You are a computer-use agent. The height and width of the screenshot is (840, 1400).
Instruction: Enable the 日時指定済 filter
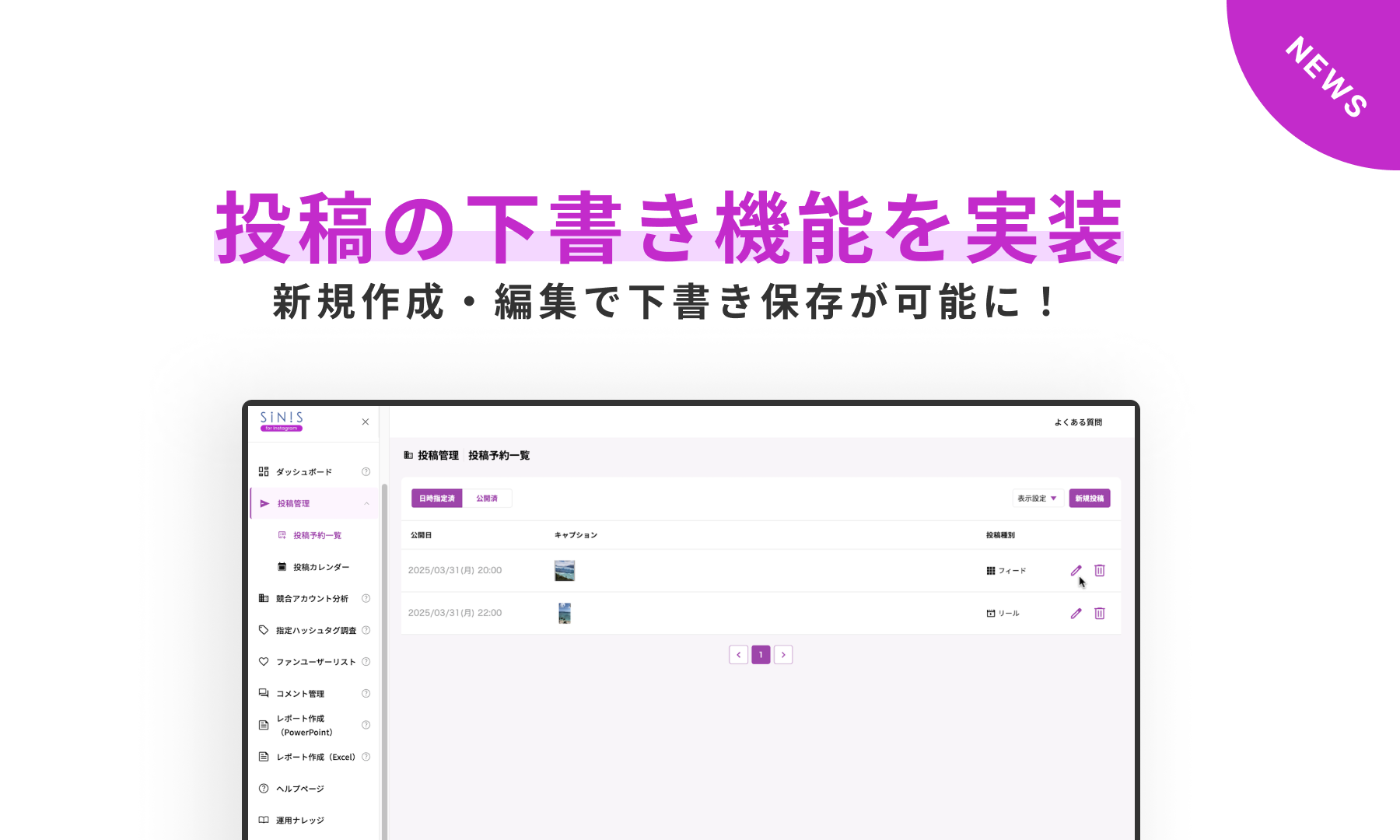pos(436,498)
